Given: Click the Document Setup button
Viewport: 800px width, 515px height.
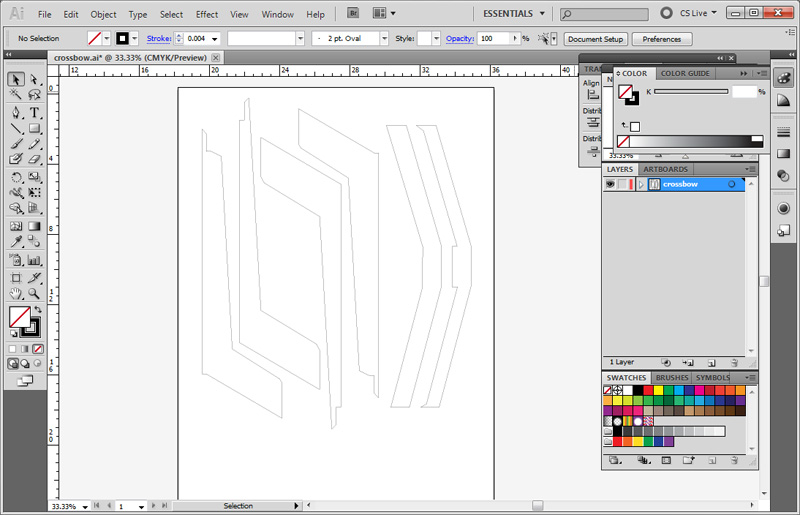Looking at the screenshot, I should [x=595, y=39].
